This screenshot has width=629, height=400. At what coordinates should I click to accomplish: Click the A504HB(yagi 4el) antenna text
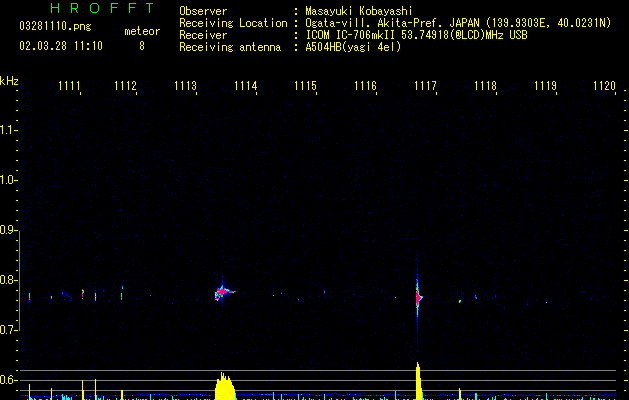tap(353, 47)
